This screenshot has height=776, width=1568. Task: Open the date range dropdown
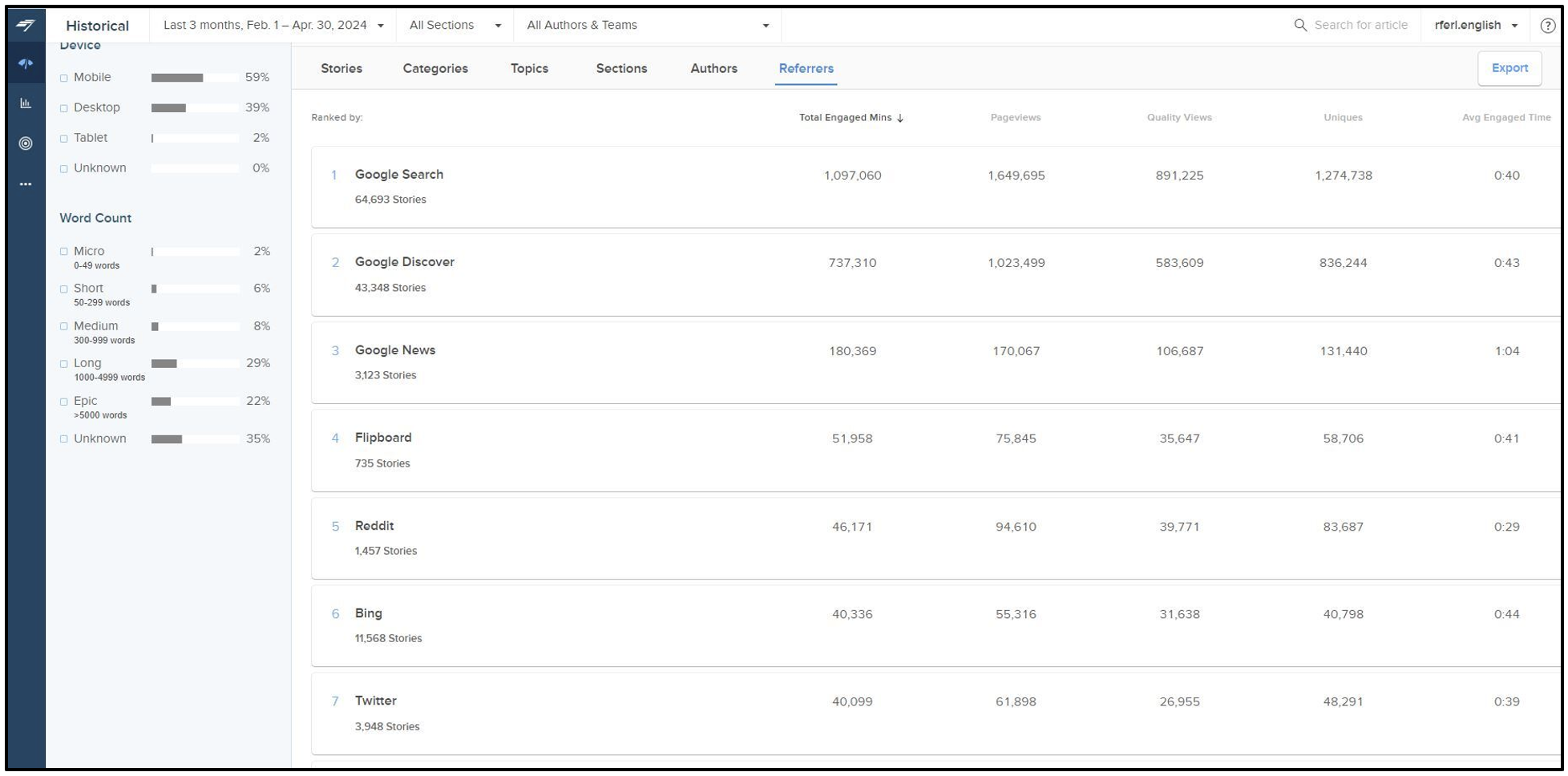pyautogui.click(x=273, y=26)
